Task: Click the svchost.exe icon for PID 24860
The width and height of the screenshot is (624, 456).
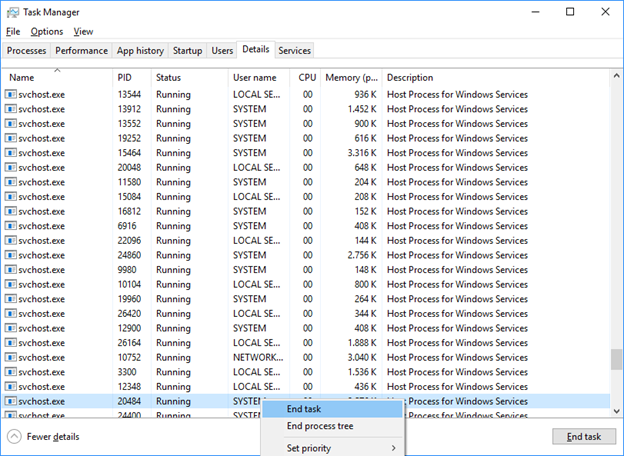Action: (x=10, y=255)
